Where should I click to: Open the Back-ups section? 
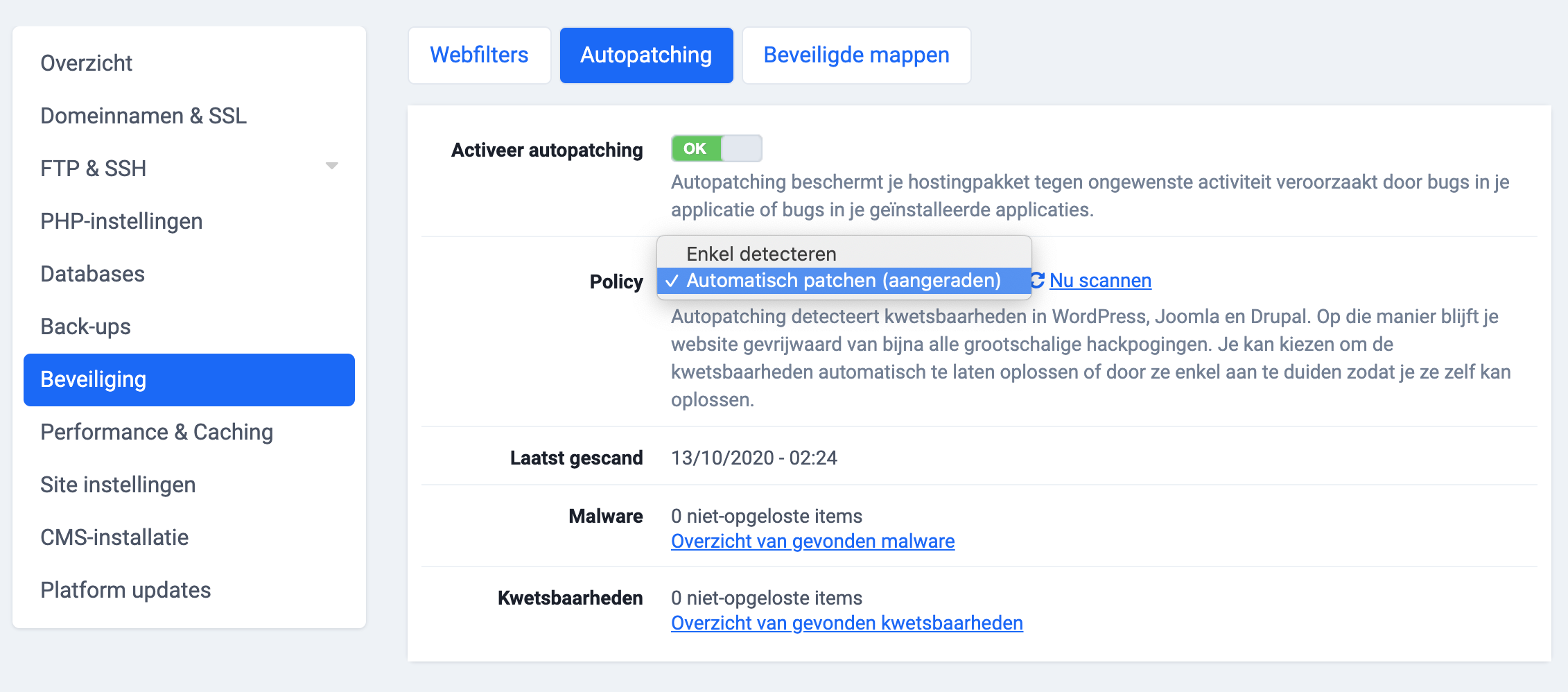(x=85, y=326)
